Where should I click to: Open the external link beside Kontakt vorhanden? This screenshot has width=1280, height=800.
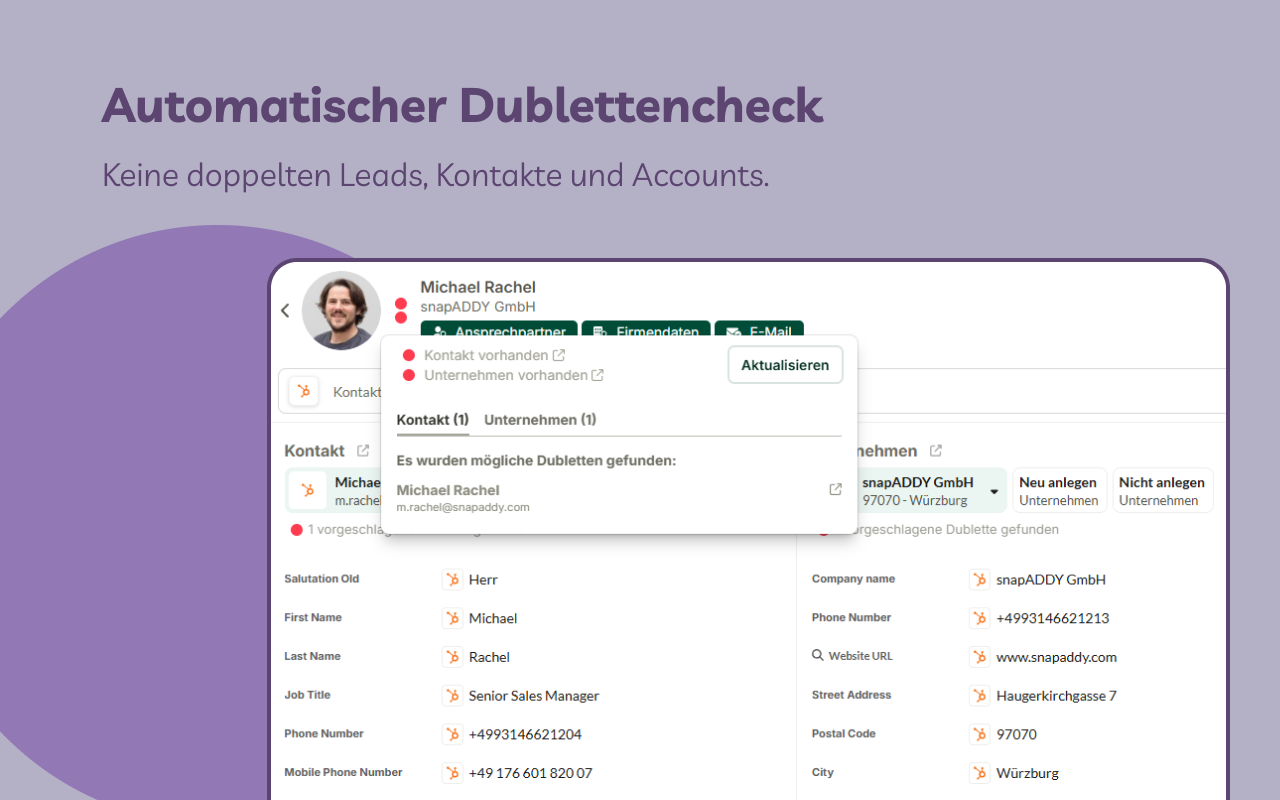559,355
